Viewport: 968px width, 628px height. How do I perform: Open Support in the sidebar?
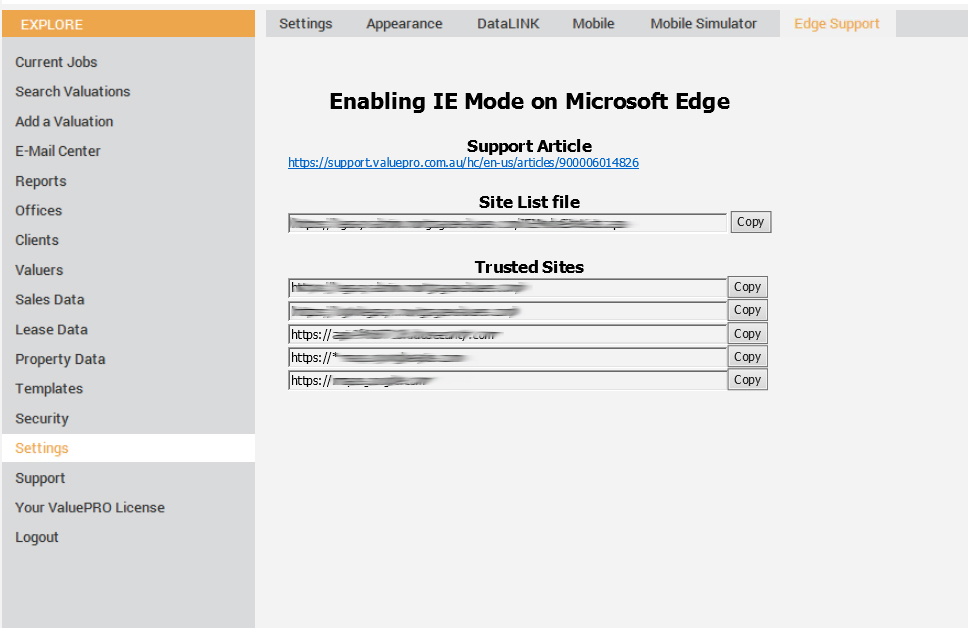click(40, 478)
